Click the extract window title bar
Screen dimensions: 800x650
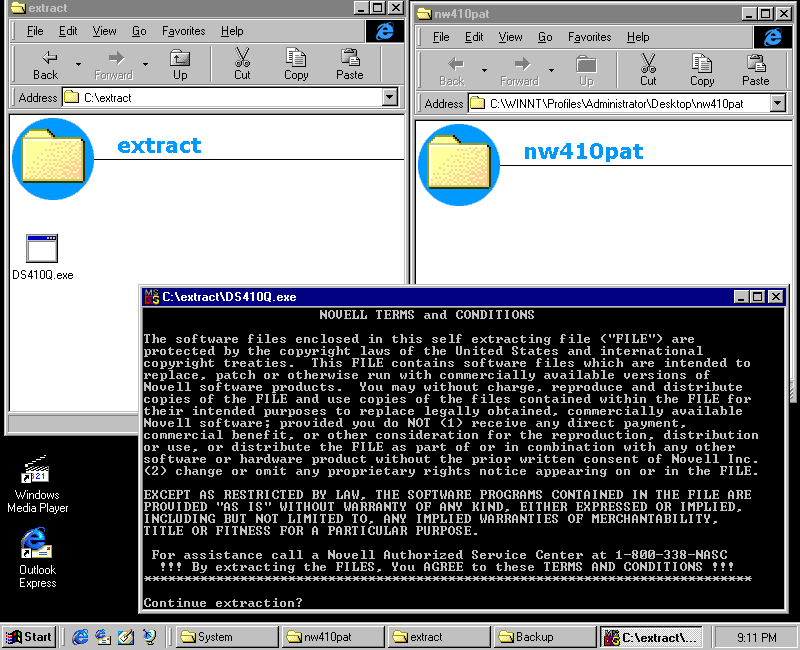coord(206,8)
